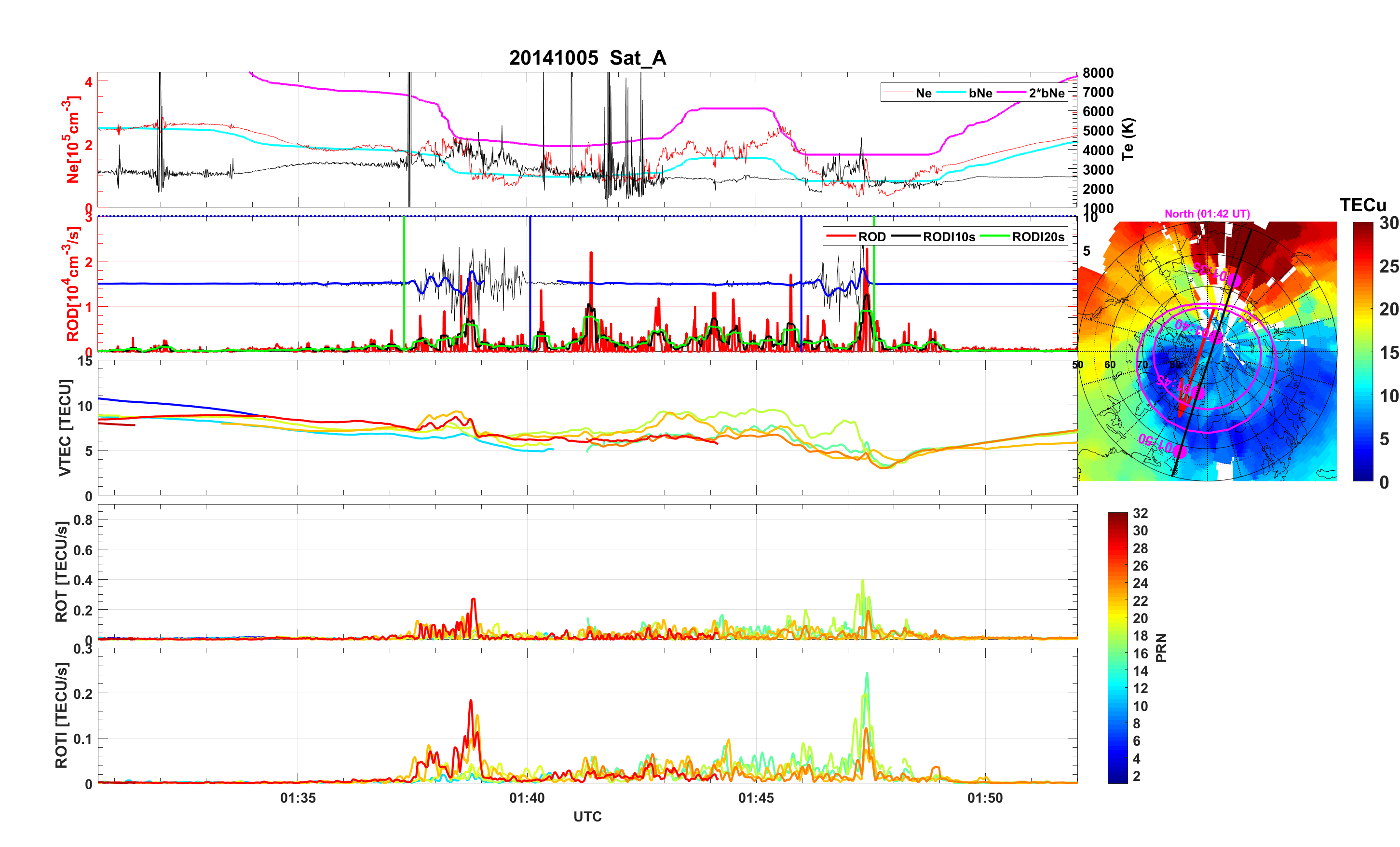Click the '0.2' ROTI axis tick

(x=83, y=694)
